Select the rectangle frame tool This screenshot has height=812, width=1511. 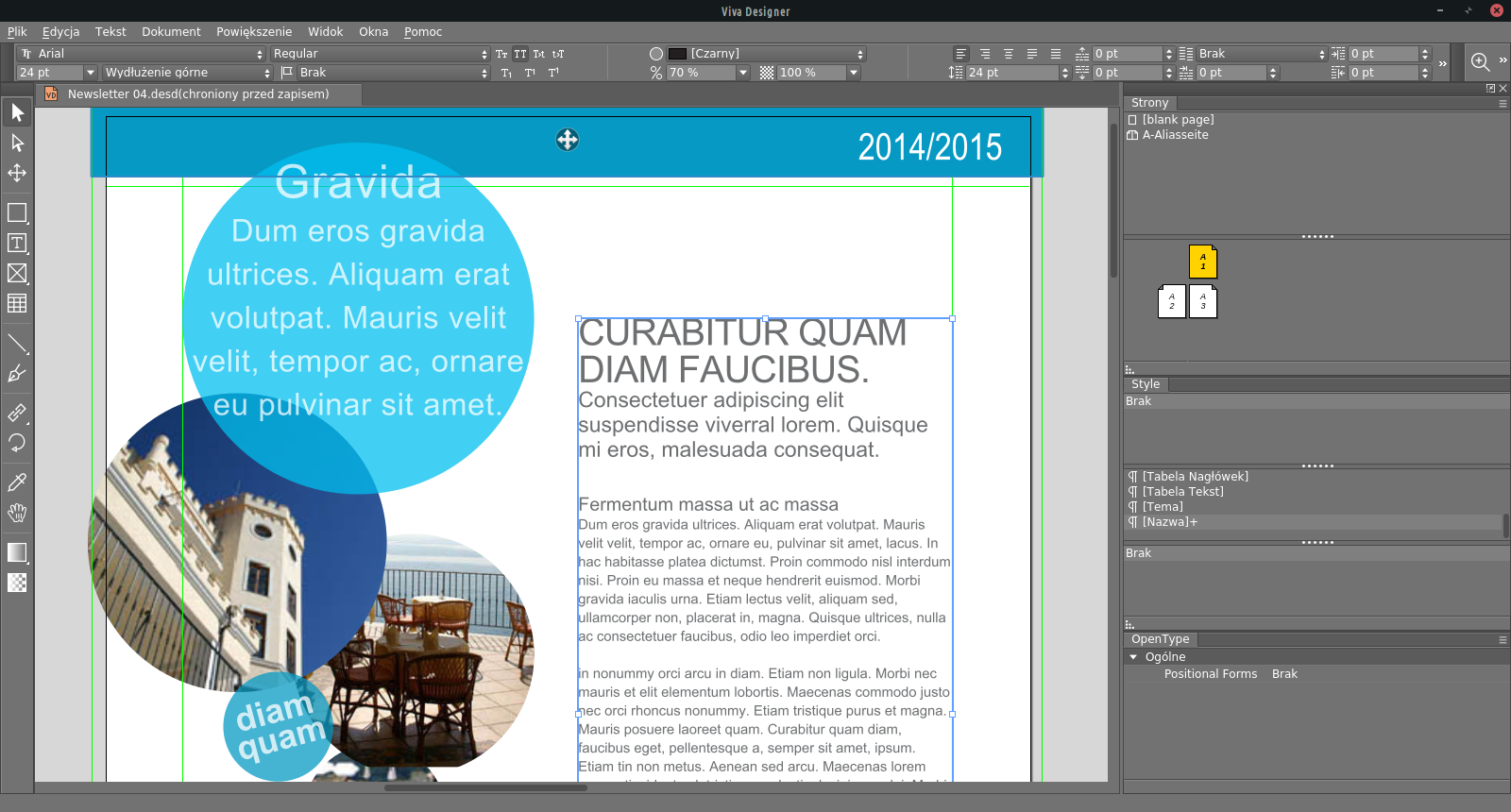(17, 212)
